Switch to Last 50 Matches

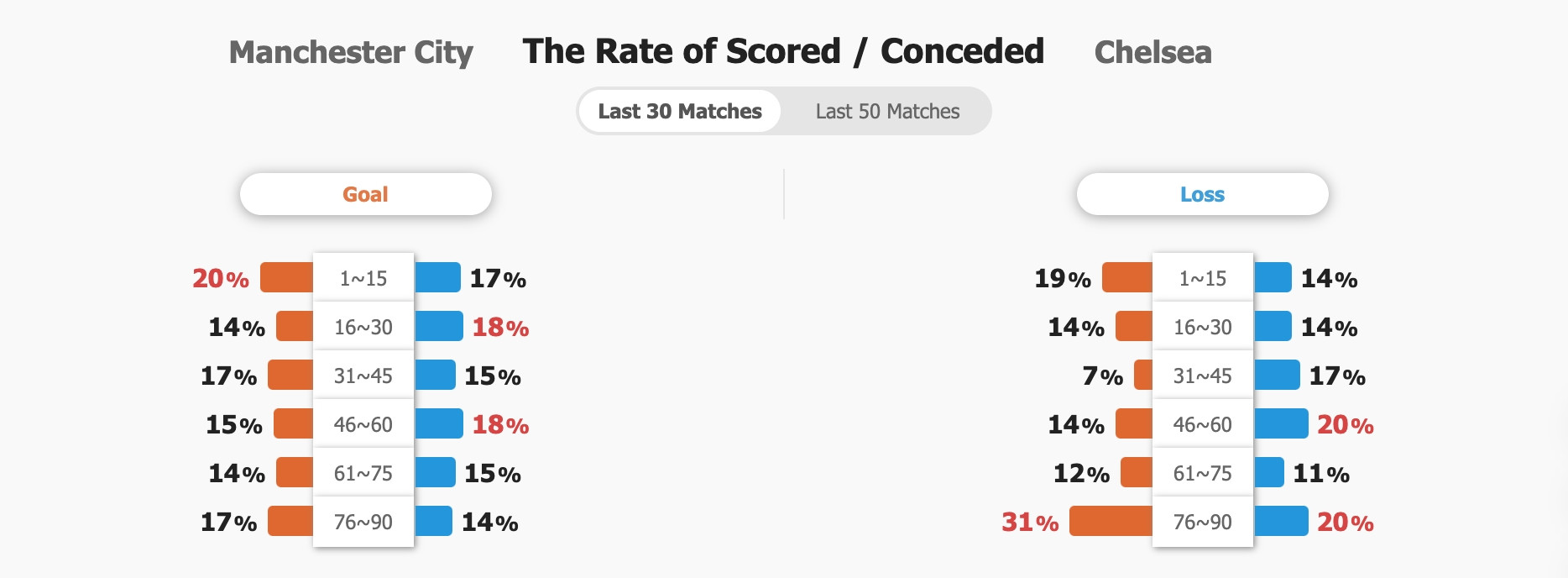(887, 111)
